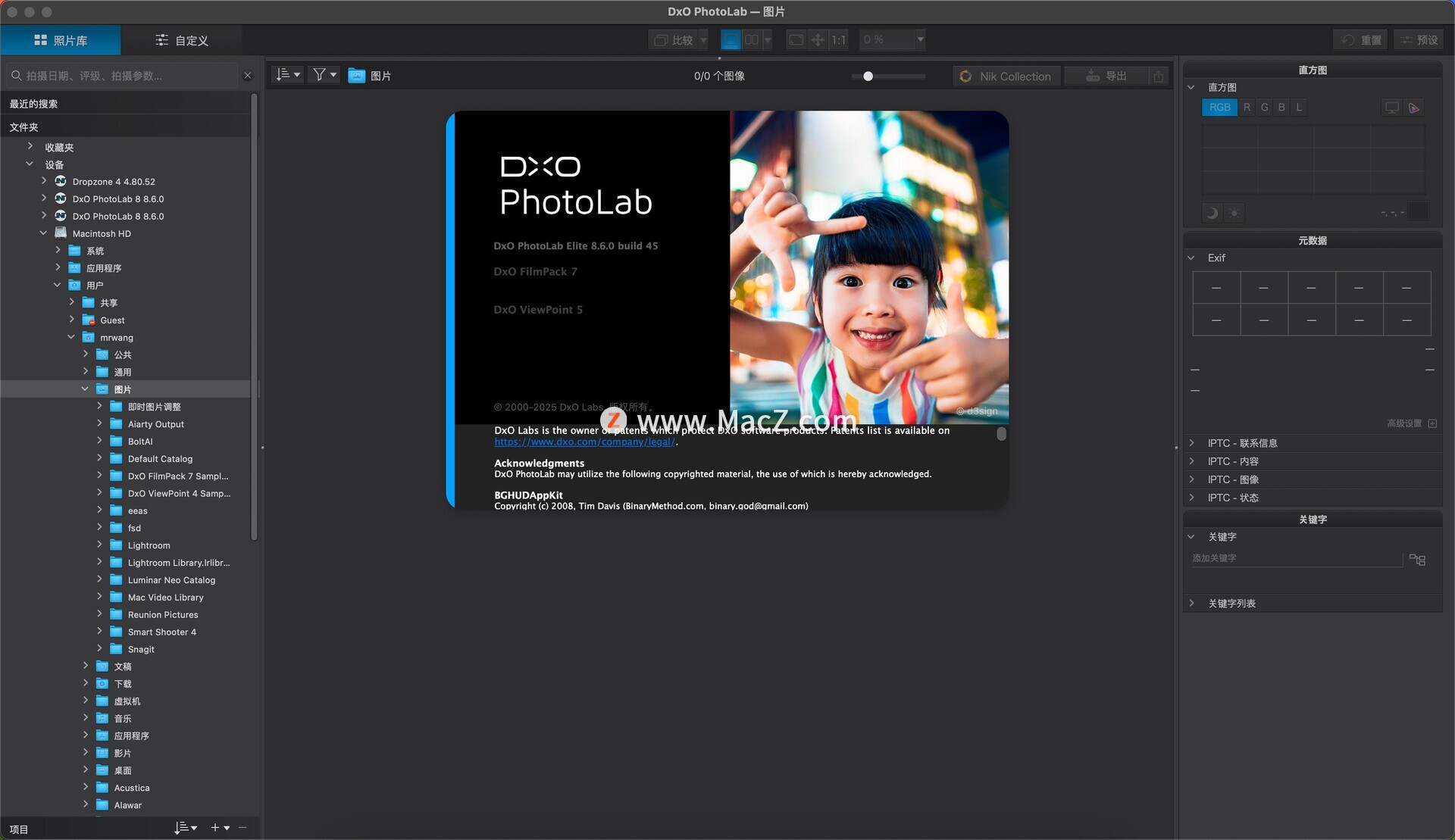The width and height of the screenshot is (1455, 840).
Task: Expand the 收藏夹 favorites tree item
Action: (x=30, y=146)
